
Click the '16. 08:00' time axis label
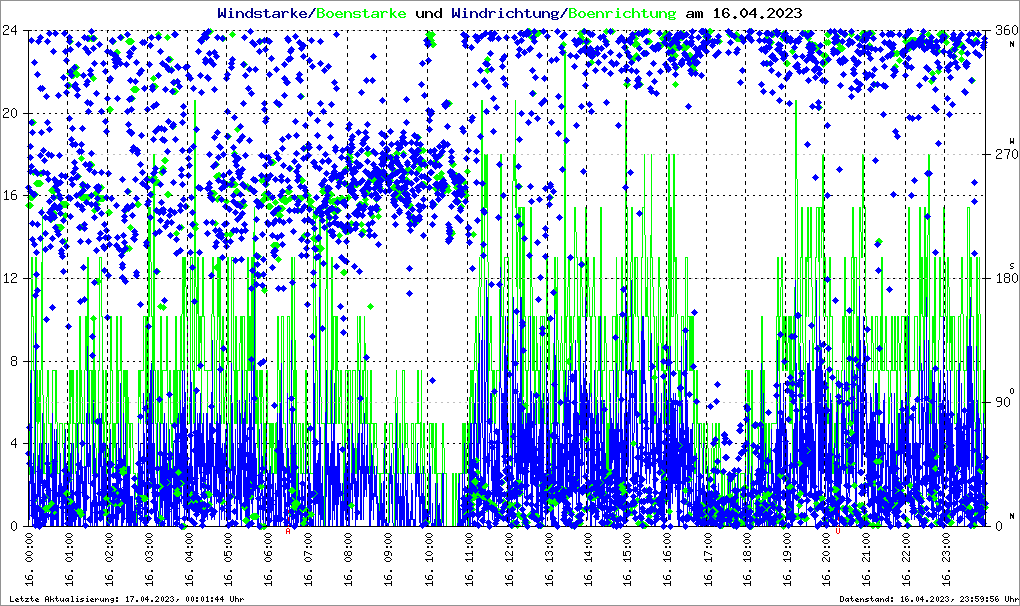[x=347, y=559]
